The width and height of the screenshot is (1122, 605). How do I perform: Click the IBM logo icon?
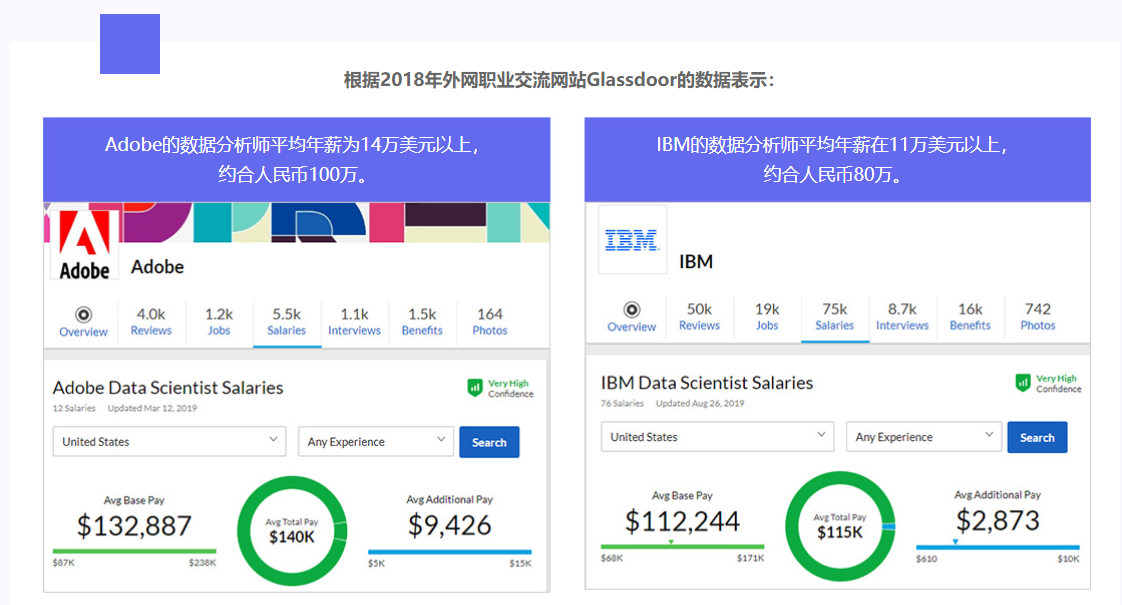[632, 240]
